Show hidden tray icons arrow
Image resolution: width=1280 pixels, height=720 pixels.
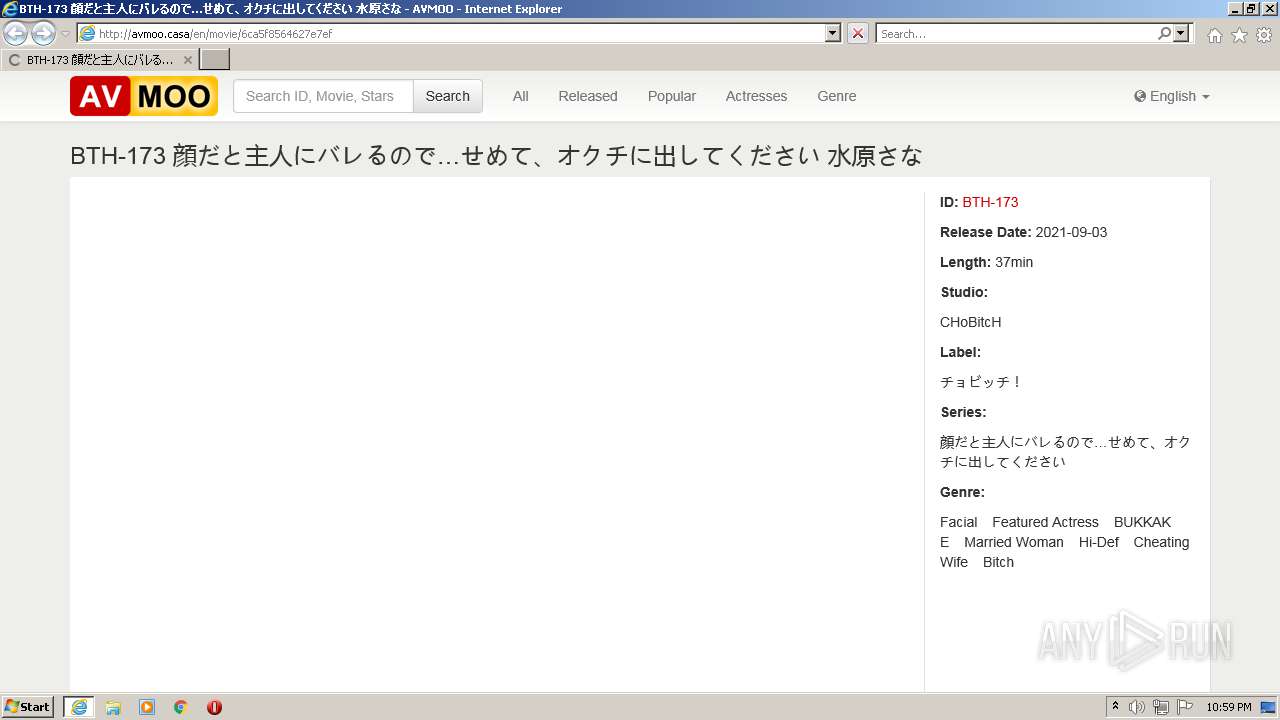(1115, 707)
